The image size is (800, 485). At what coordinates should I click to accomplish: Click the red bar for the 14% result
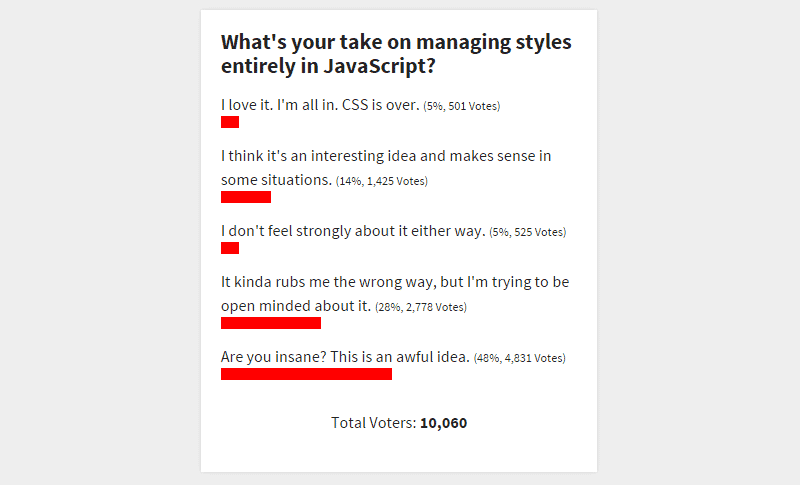(x=246, y=197)
